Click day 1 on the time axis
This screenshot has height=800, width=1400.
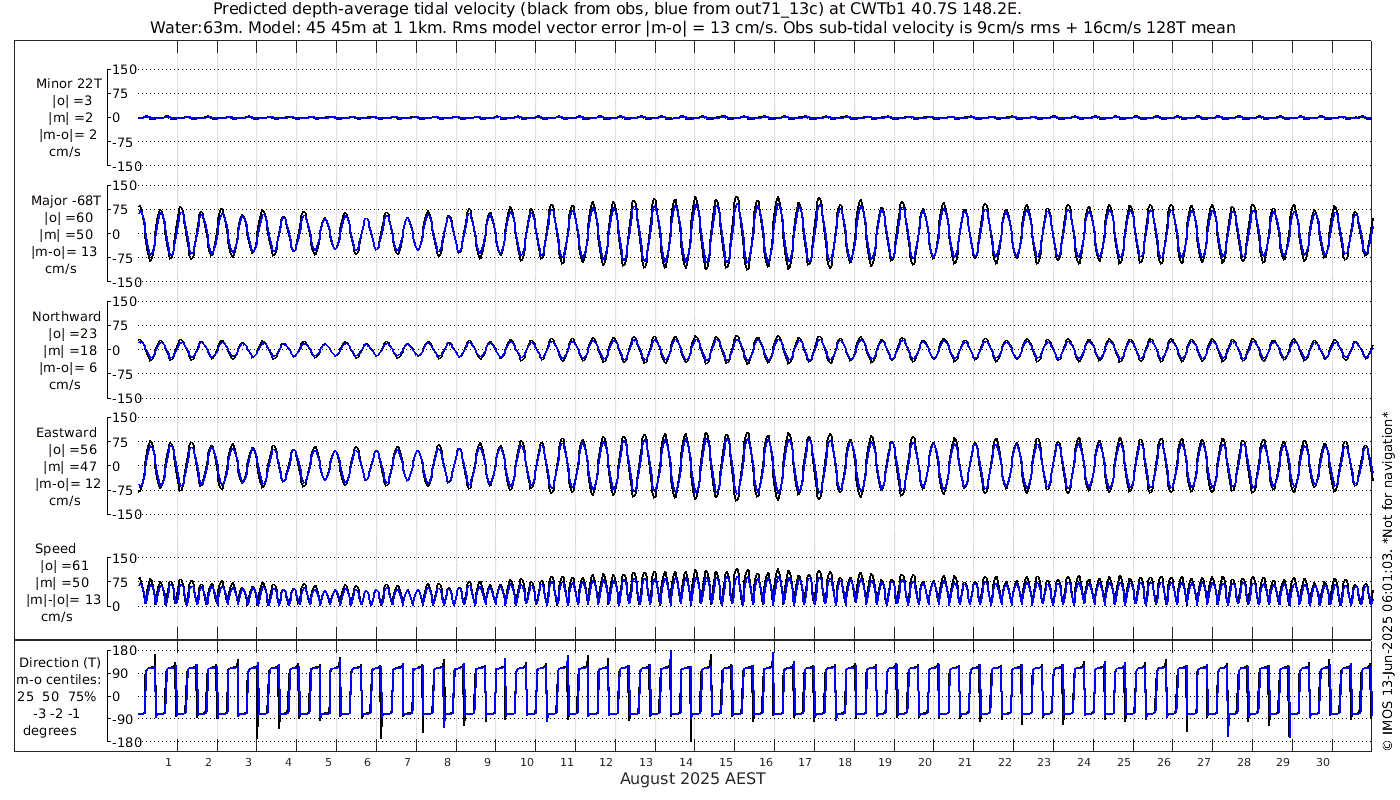coord(169,762)
